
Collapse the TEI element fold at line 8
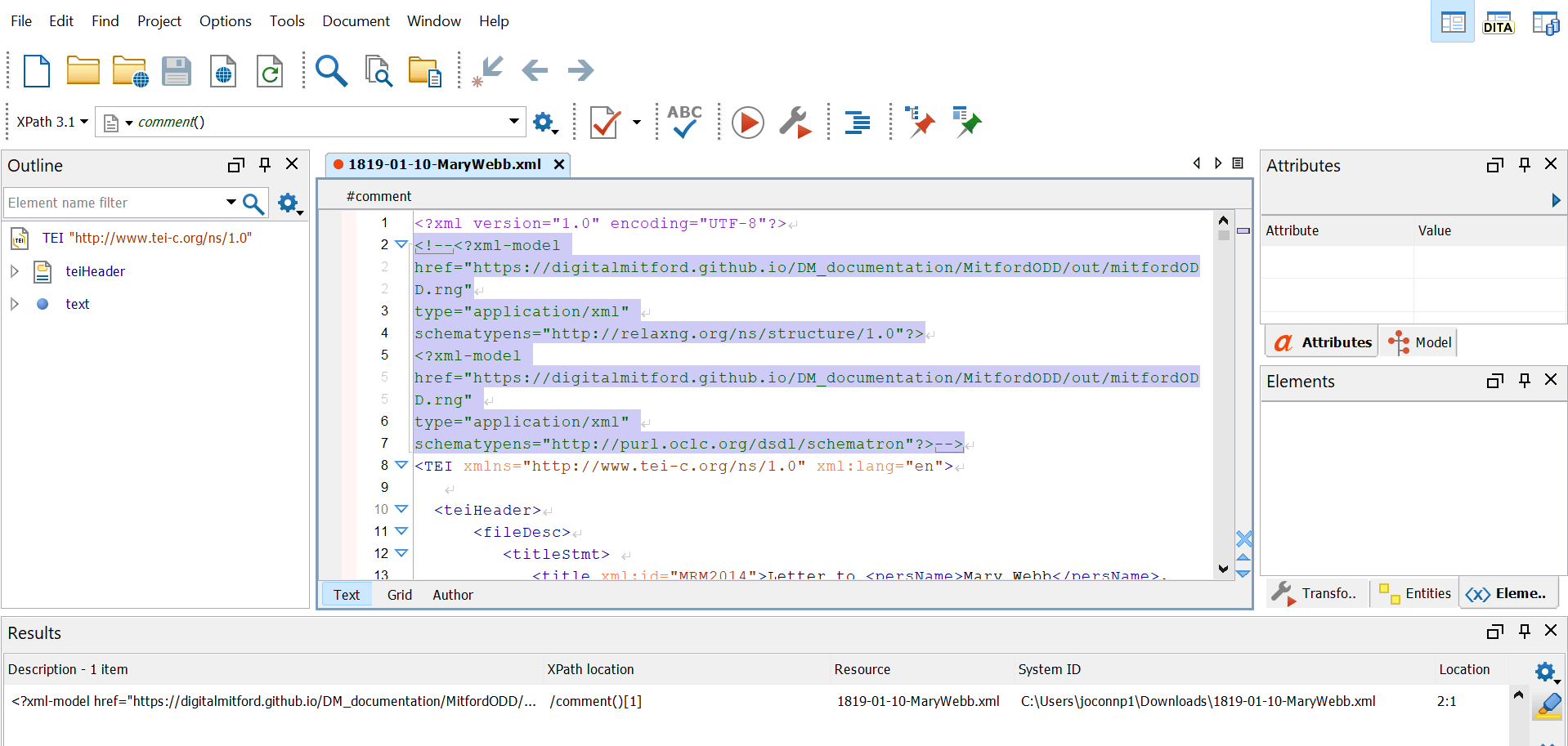(x=401, y=465)
